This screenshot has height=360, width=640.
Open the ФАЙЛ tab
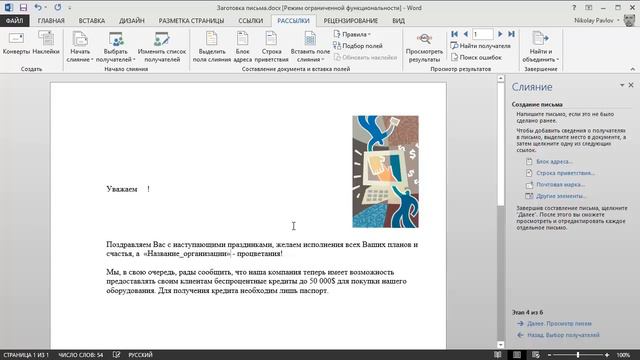click(x=15, y=20)
